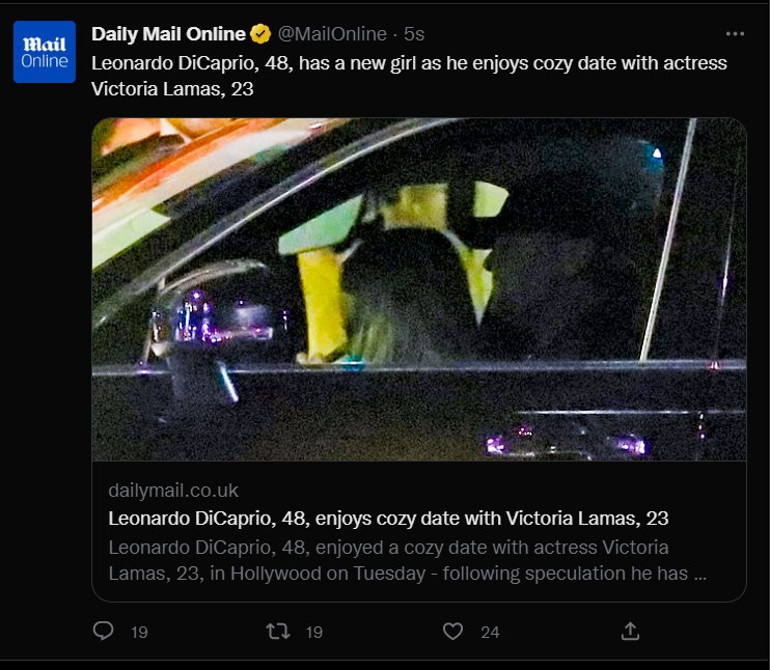Like the tweet with the heart icon
Screen dimensions: 770x670
tap(453, 631)
